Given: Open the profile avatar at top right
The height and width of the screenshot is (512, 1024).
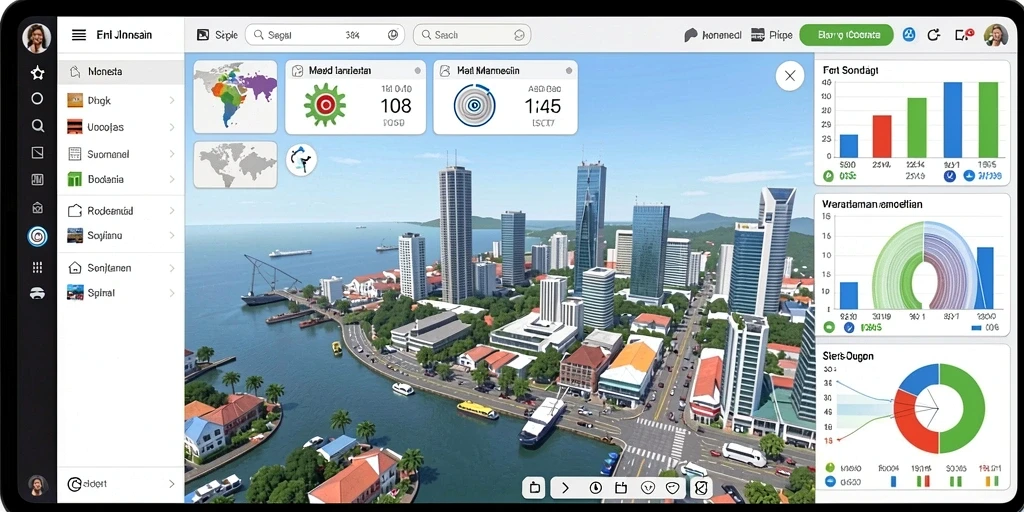Looking at the screenshot, I should [996, 35].
